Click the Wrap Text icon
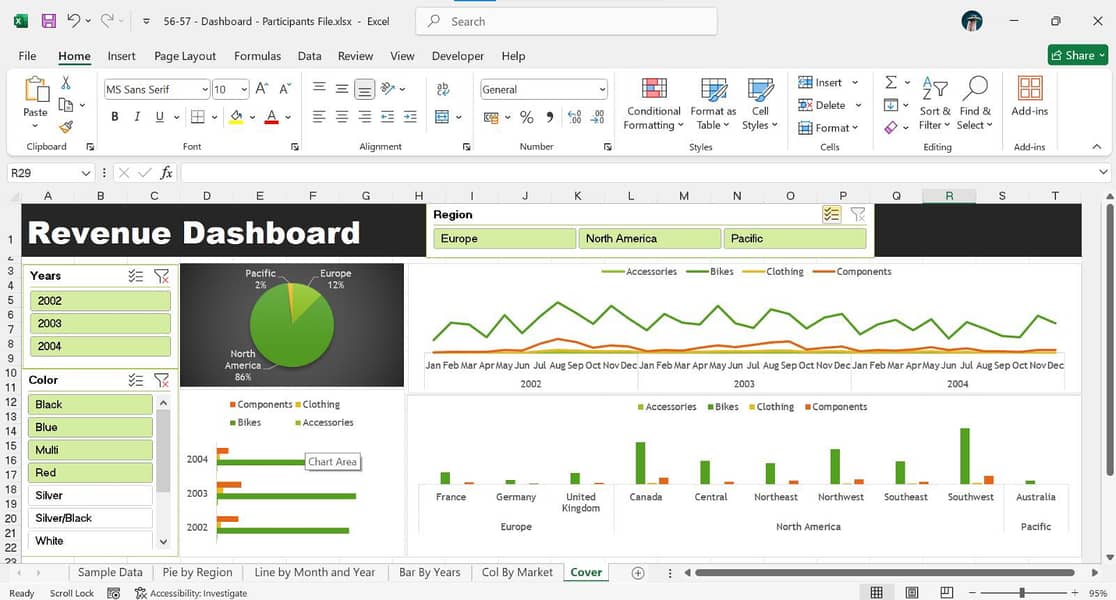Image resolution: width=1116 pixels, height=600 pixels. (443, 89)
